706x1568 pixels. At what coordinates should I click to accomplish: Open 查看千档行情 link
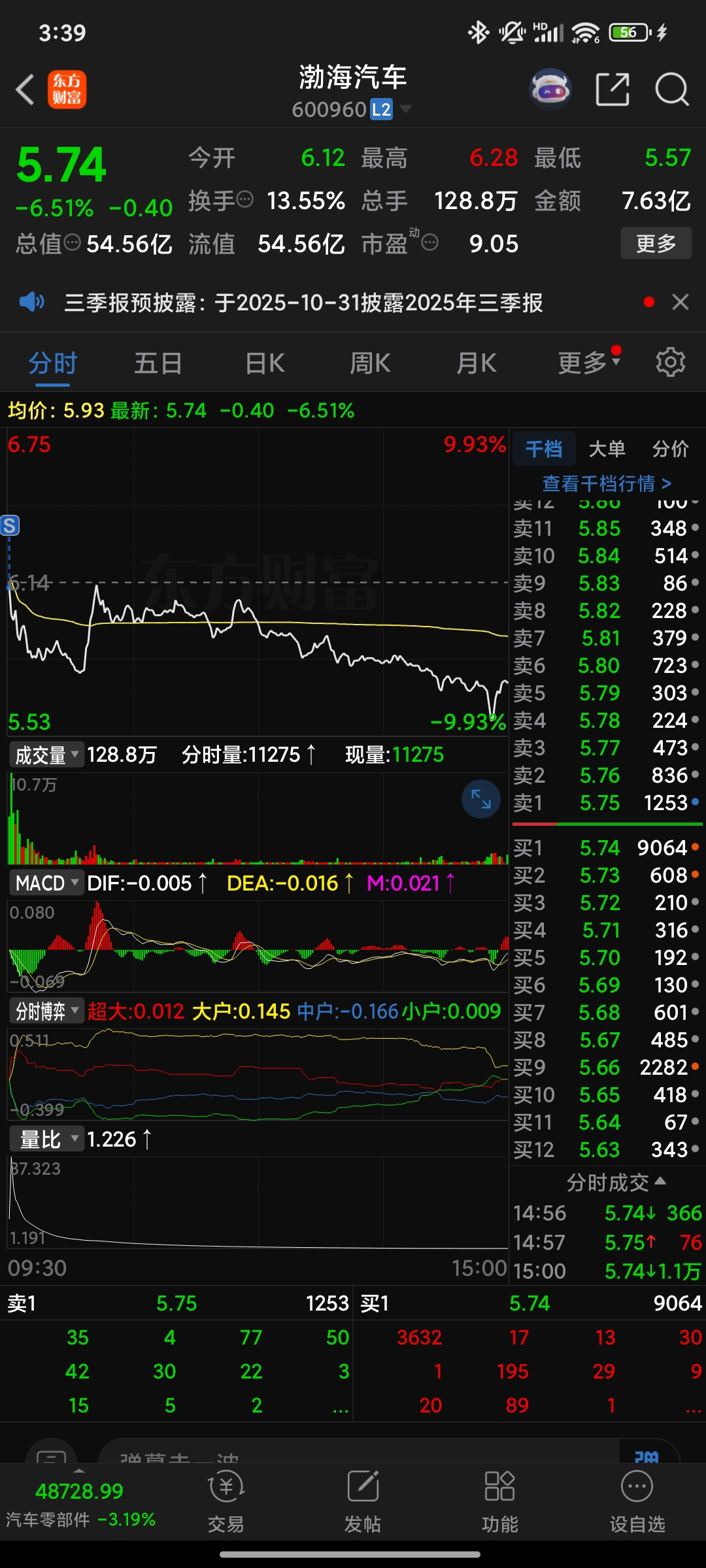tap(607, 483)
